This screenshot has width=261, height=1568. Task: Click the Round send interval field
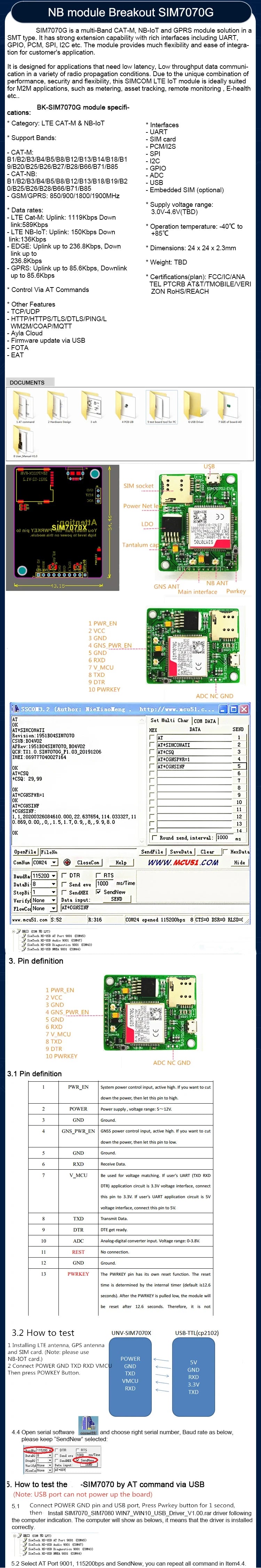point(224,838)
